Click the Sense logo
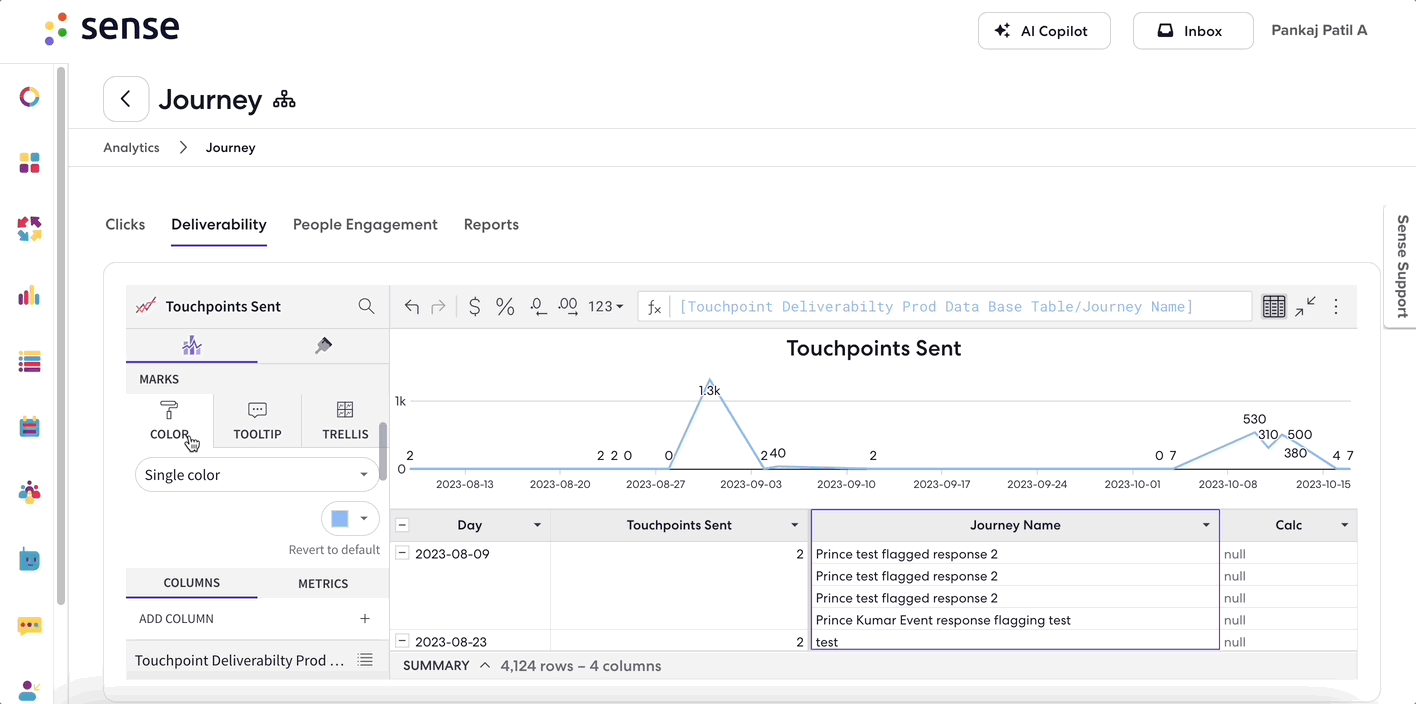The height and width of the screenshot is (704, 1416). point(111,28)
